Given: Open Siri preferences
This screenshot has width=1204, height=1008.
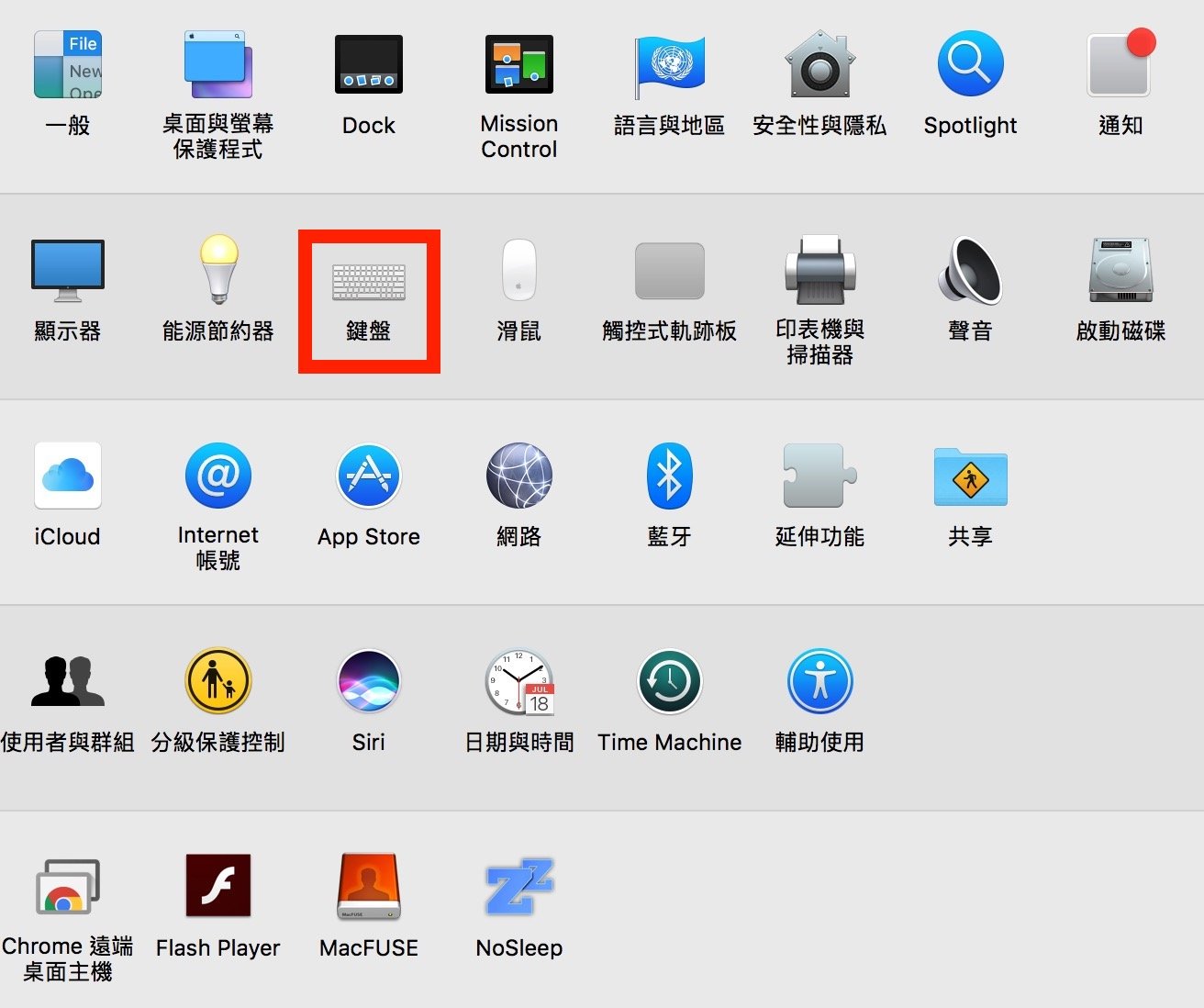Looking at the screenshot, I should pyautogui.click(x=369, y=681).
